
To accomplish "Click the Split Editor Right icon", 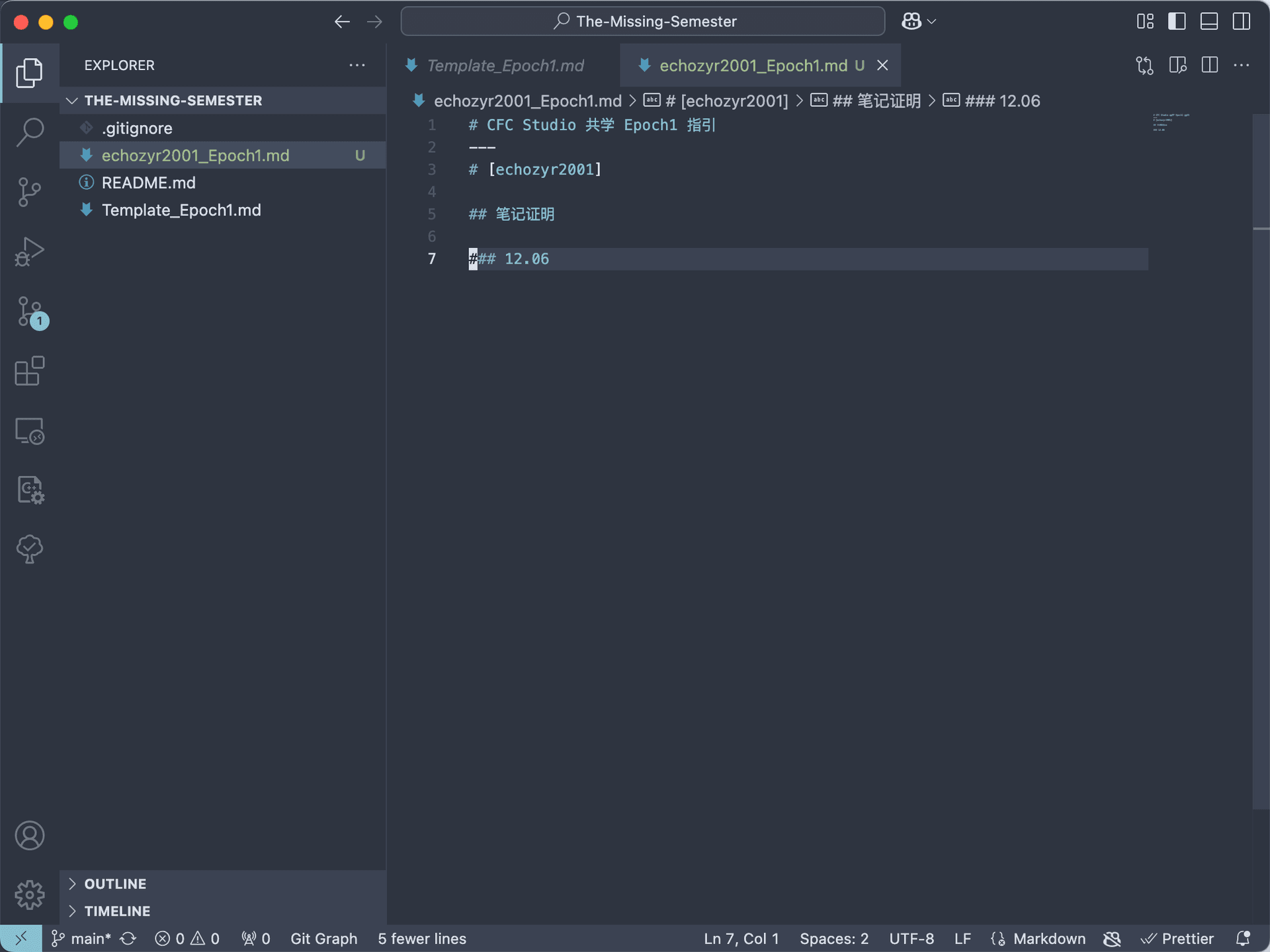I will 1209,65.
